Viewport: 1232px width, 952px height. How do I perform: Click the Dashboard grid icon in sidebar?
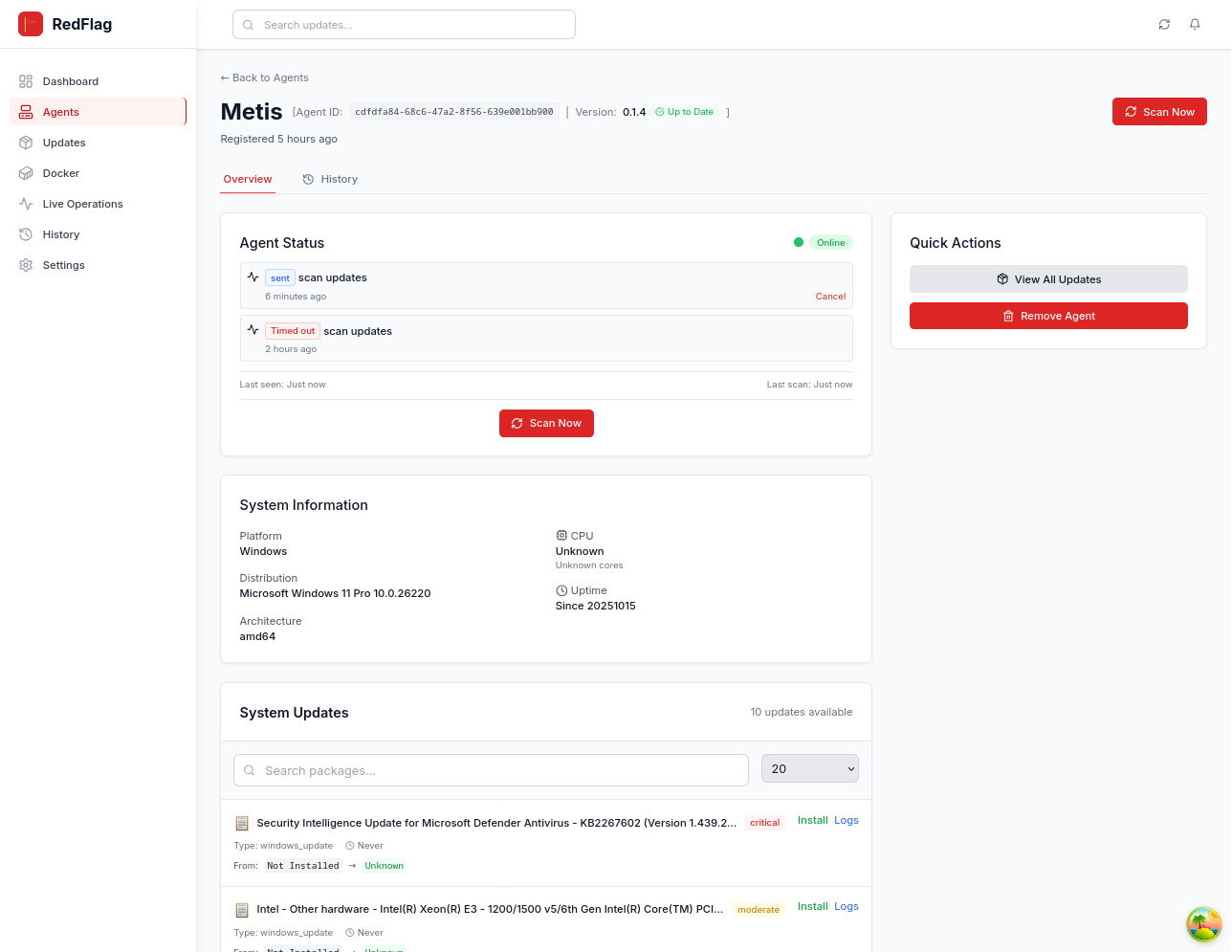(x=26, y=81)
